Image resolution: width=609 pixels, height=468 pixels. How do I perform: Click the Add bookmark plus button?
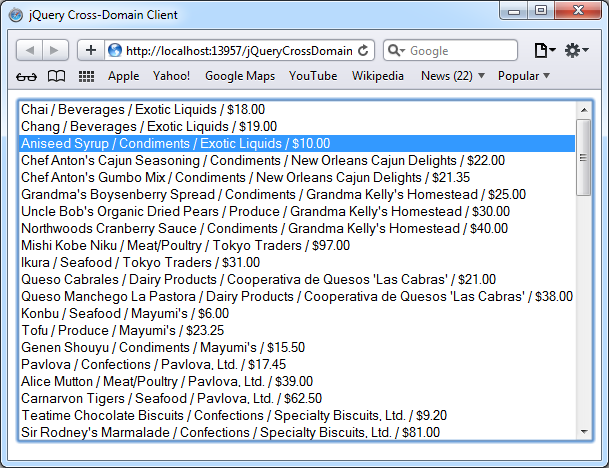tap(90, 50)
